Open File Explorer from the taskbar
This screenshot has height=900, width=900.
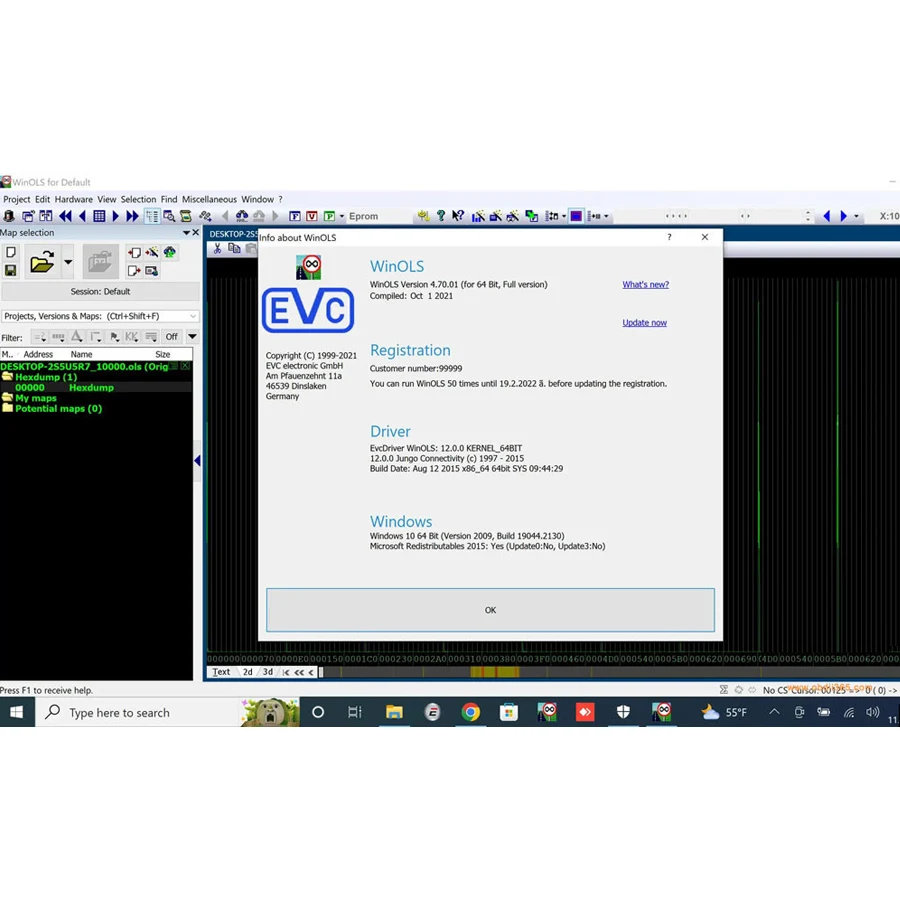click(x=394, y=712)
